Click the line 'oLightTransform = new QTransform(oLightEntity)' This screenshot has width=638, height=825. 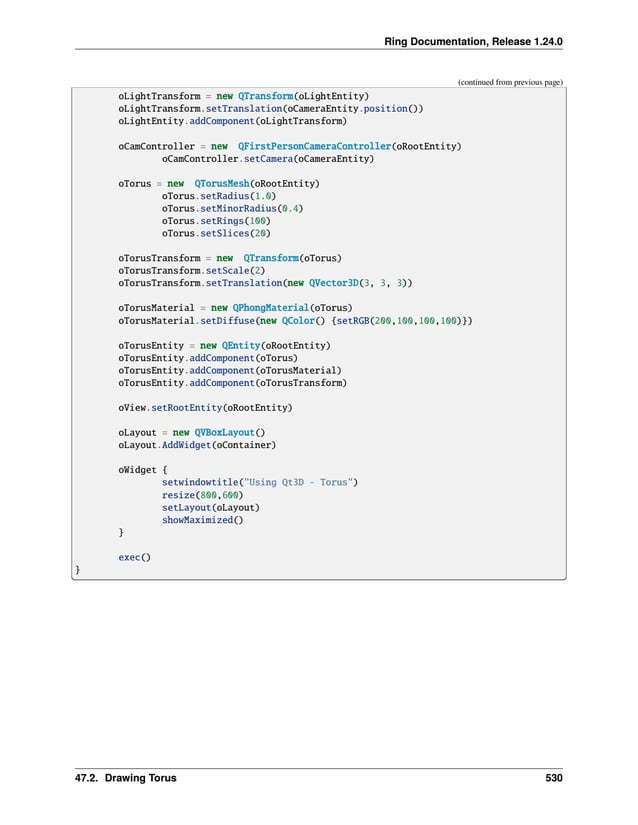point(244,96)
